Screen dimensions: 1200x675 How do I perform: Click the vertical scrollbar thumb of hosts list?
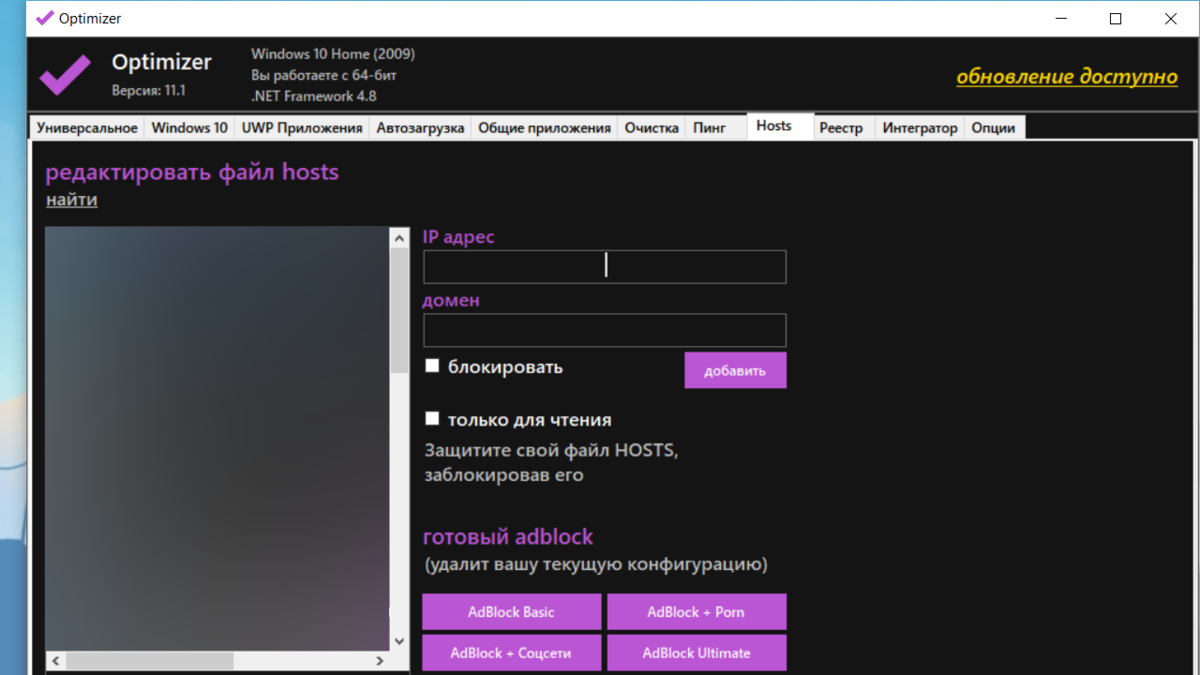pyautogui.click(x=399, y=311)
